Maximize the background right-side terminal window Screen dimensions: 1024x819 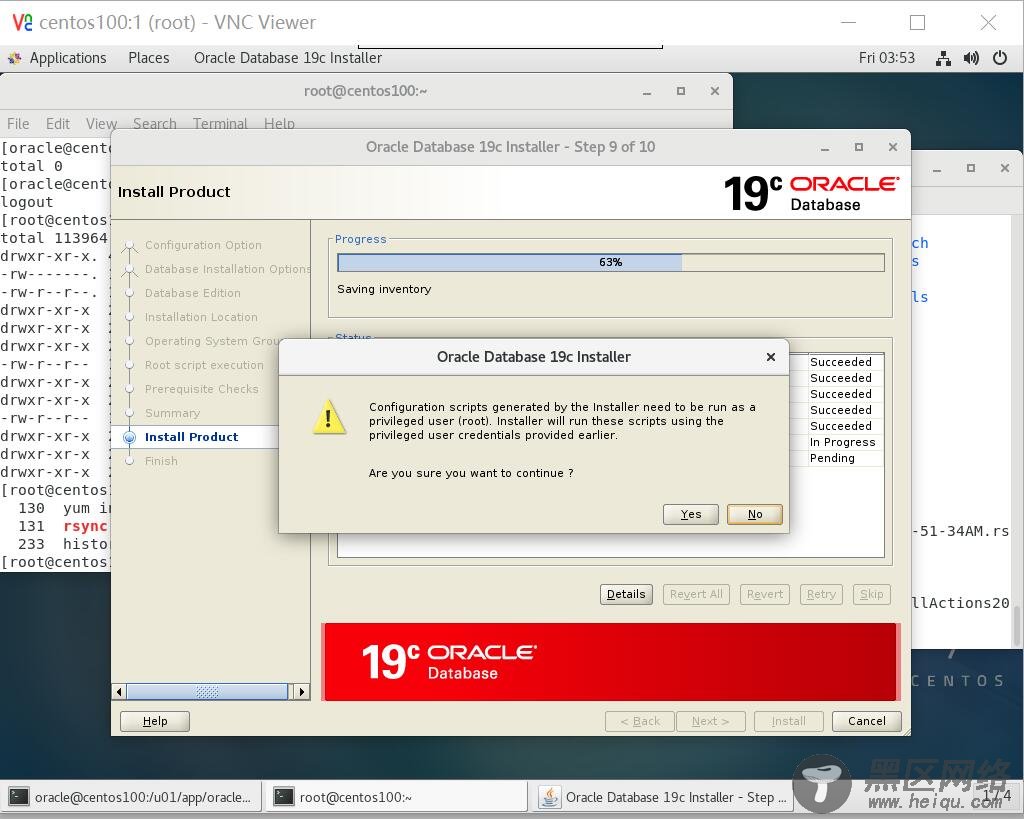pyautogui.click(x=971, y=168)
